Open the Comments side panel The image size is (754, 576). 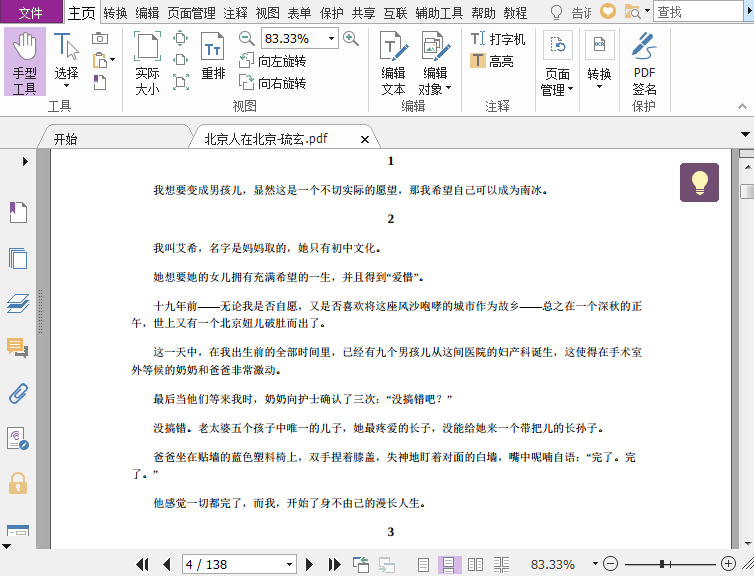[18, 349]
